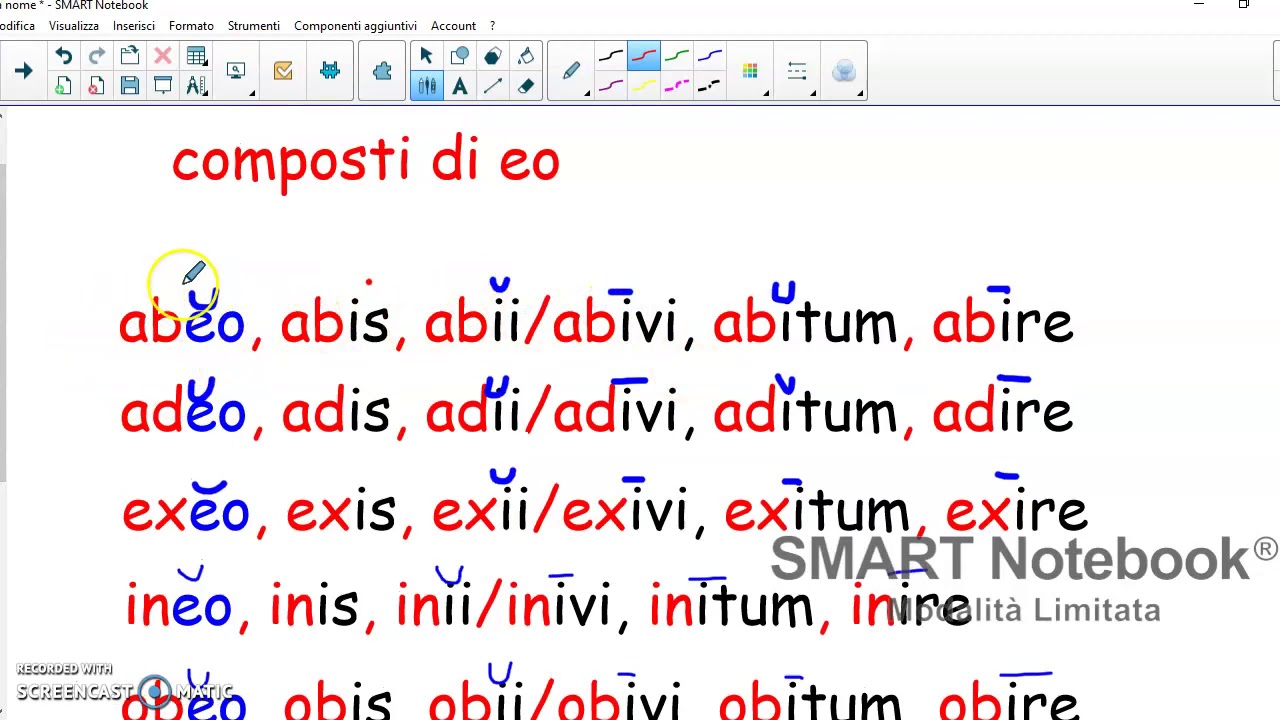
Task: Undo the last action
Action: 63,56
